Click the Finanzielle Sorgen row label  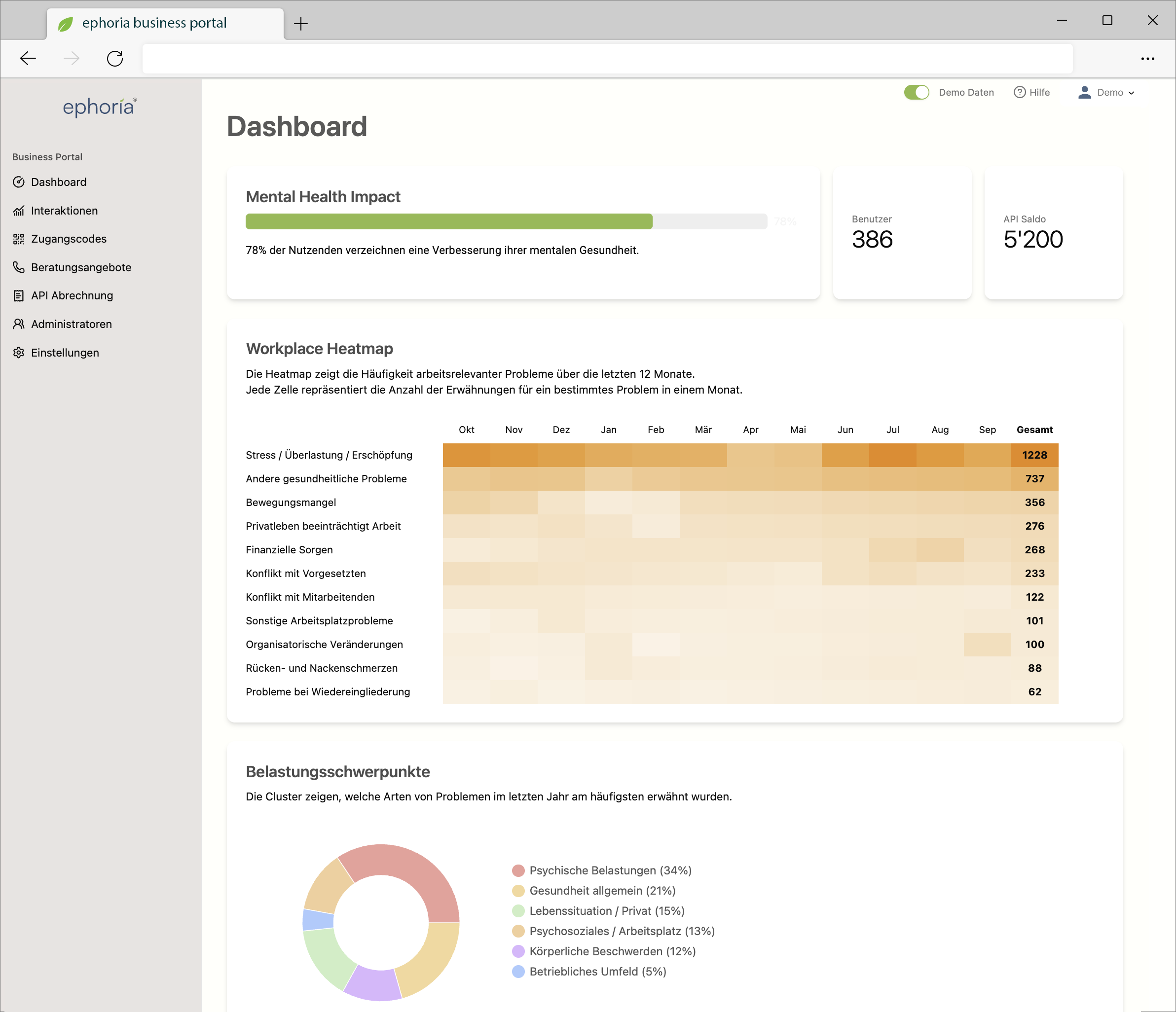pos(289,550)
